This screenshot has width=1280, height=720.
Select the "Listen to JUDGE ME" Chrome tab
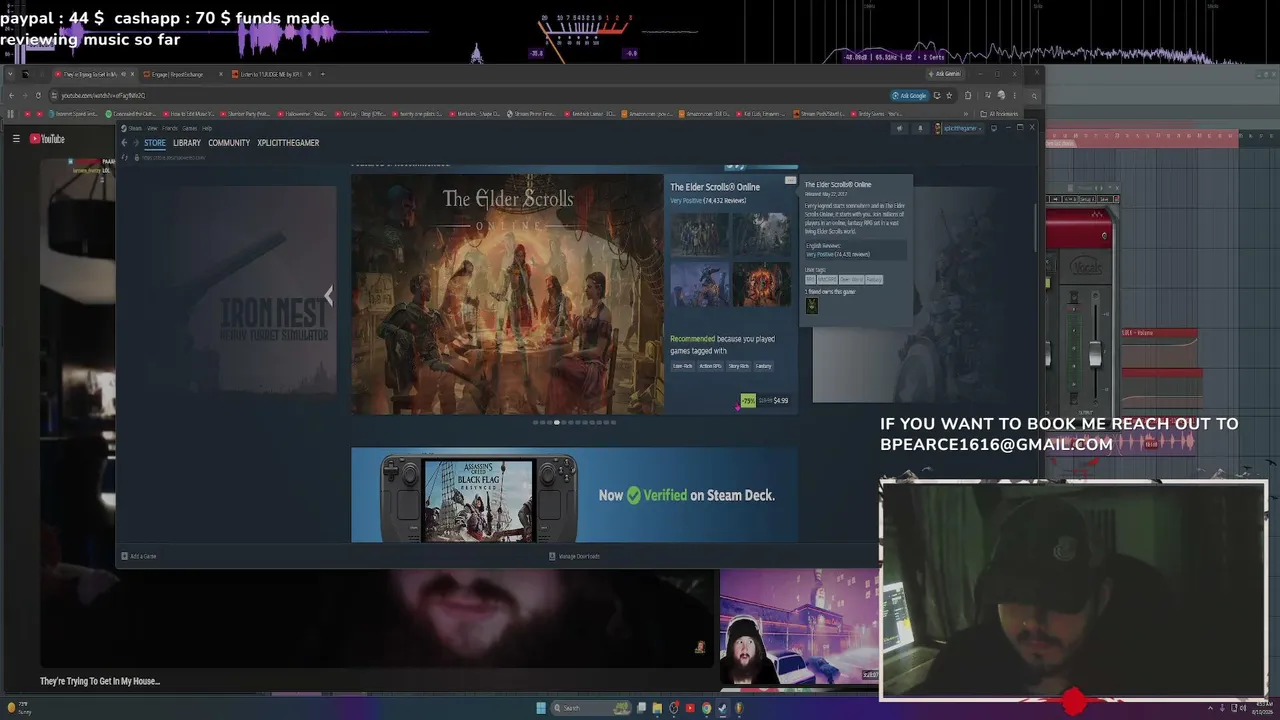click(272, 74)
